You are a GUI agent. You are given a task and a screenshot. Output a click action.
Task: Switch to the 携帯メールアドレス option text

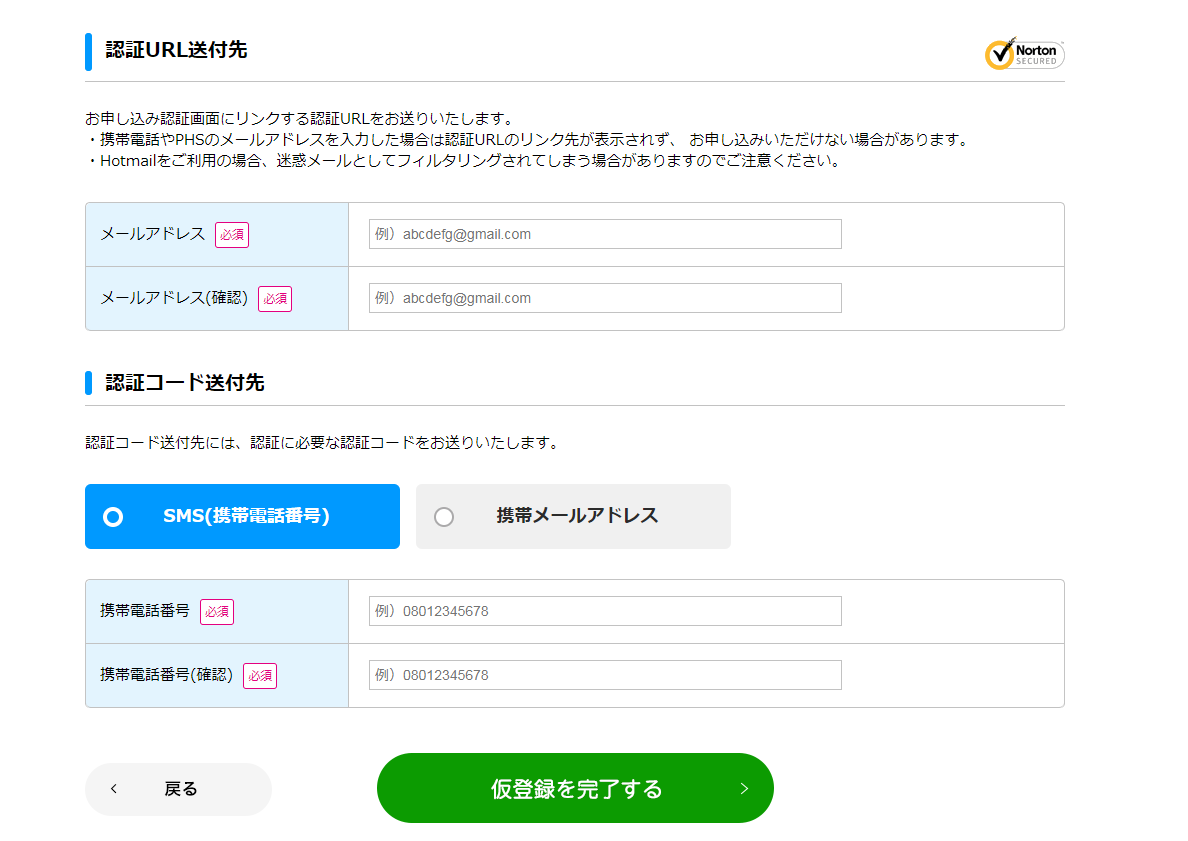point(577,516)
